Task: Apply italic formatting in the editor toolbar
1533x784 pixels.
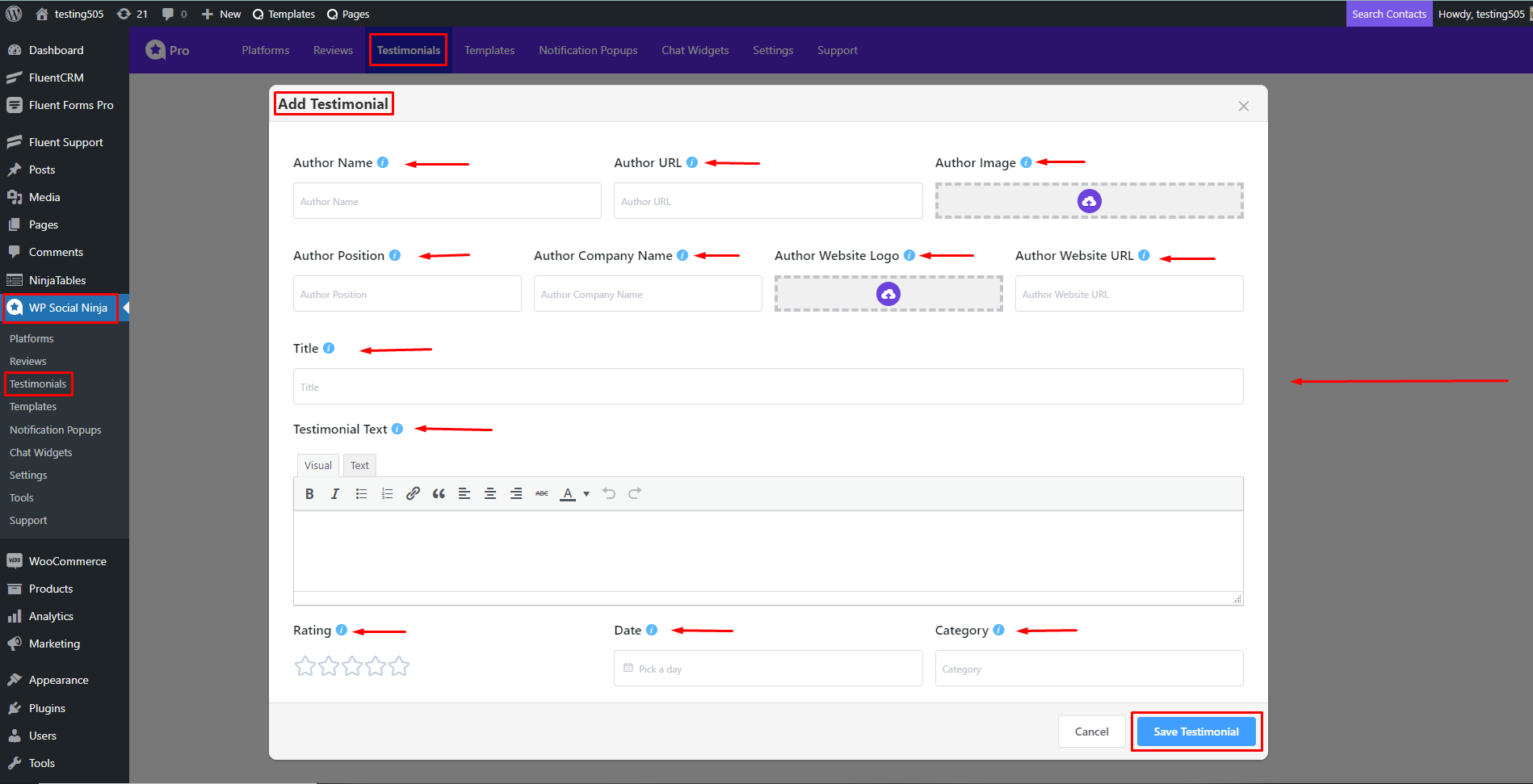Action: click(335, 493)
